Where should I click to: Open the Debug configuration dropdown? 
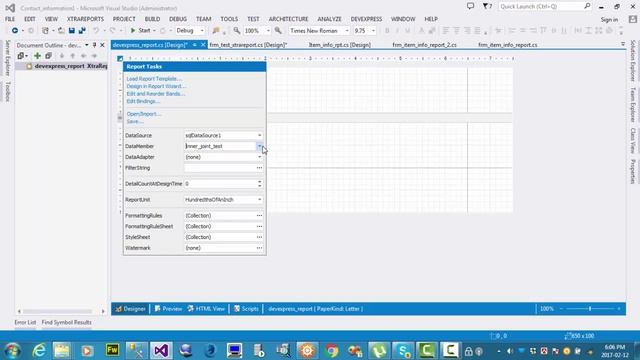pyautogui.click(x=202, y=31)
